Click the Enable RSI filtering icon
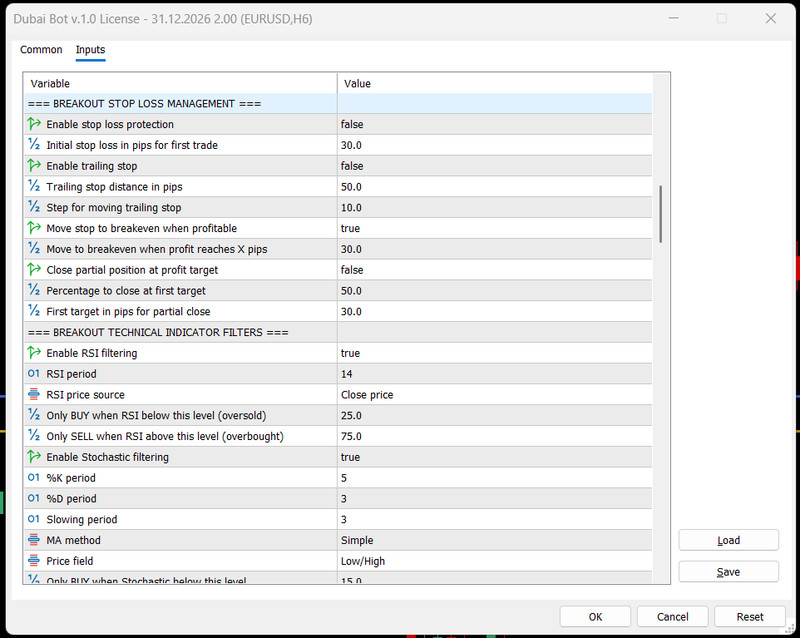 34,353
